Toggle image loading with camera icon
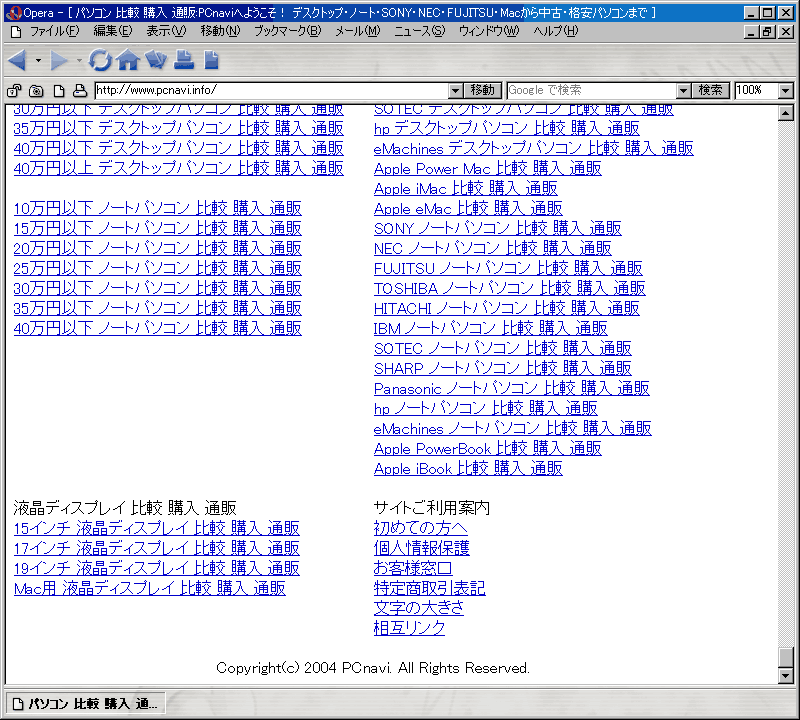 (x=36, y=91)
